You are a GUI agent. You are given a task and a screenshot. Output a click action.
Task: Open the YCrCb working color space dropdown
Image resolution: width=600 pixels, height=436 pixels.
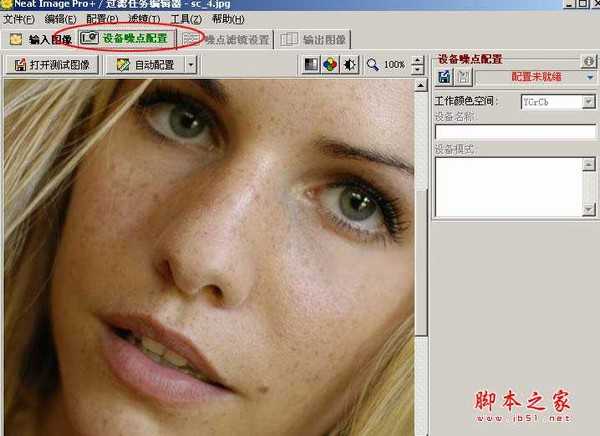588,102
